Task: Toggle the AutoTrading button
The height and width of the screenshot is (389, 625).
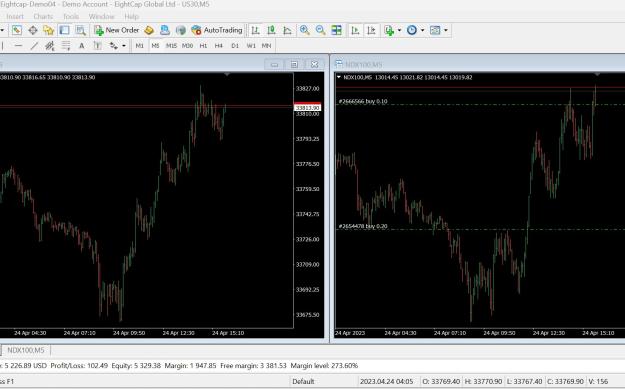Action: coord(217,30)
